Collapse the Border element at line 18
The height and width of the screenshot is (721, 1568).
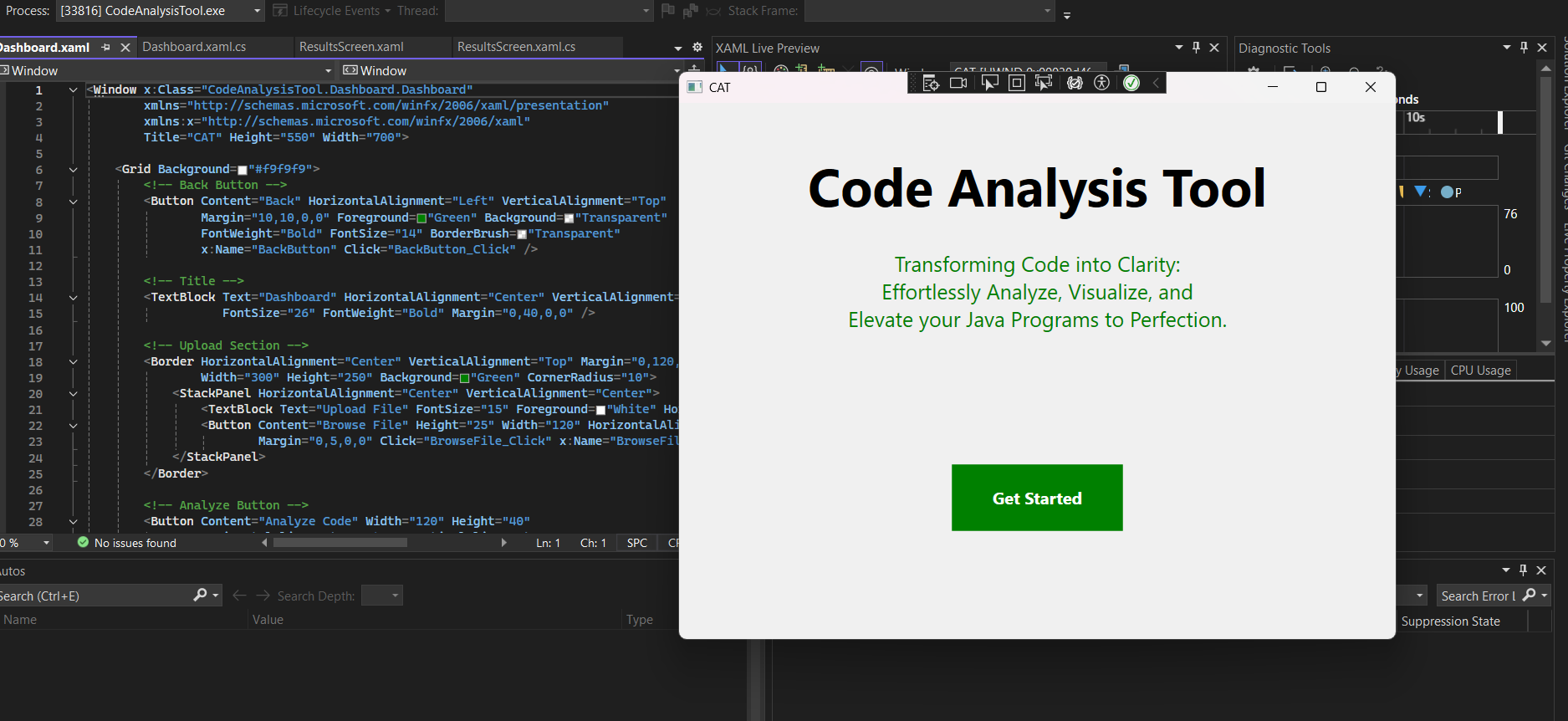click(74, 362)
